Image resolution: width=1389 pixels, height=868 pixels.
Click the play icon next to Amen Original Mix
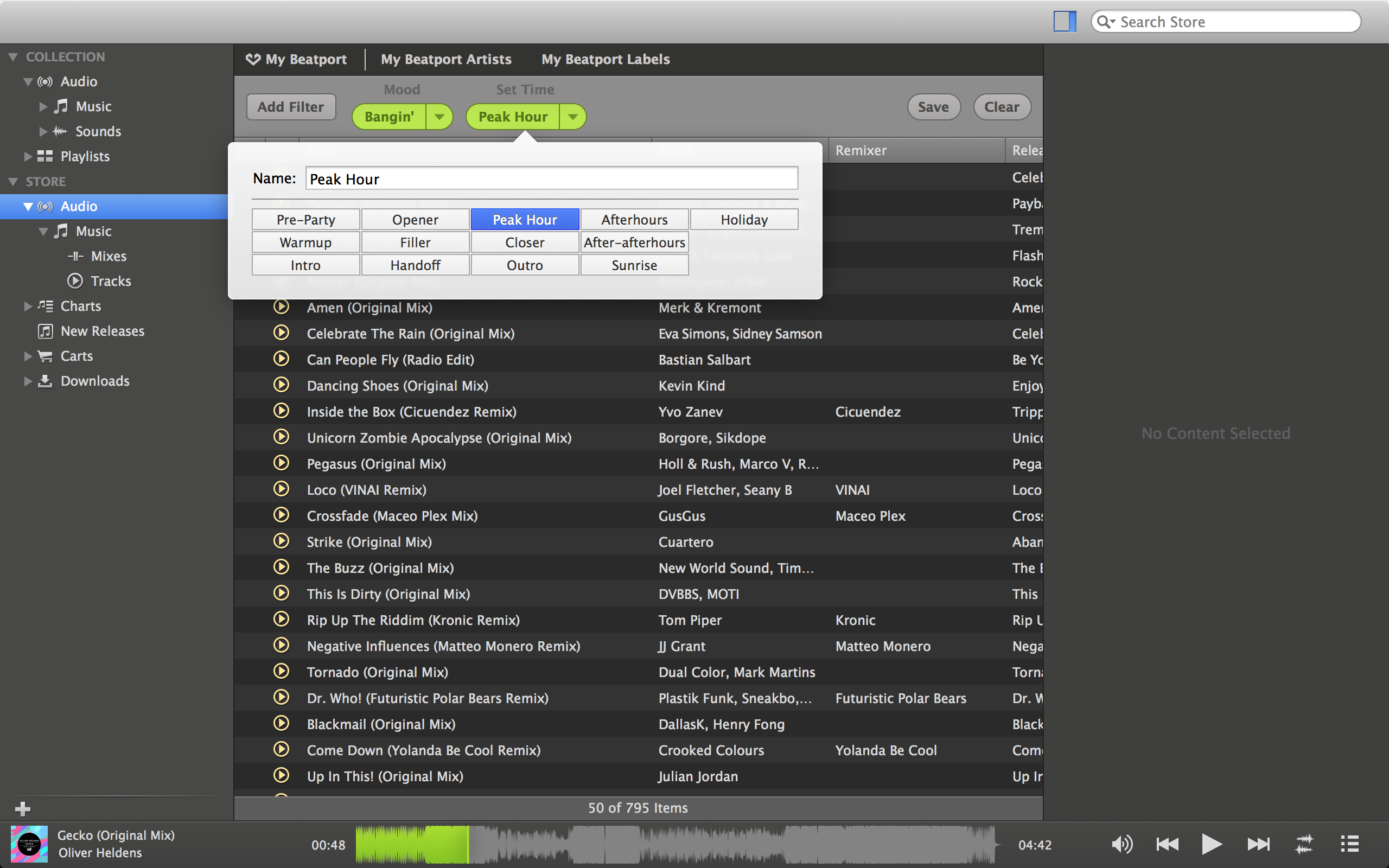pos(280,307)
